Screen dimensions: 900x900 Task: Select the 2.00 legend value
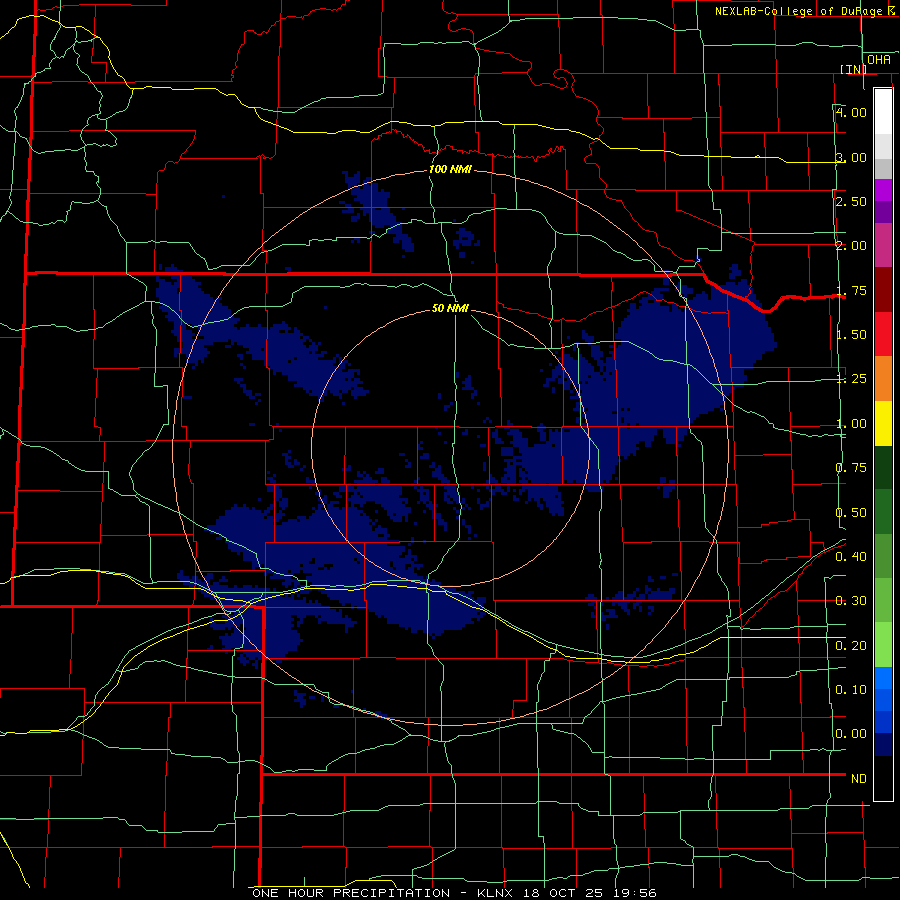pos(851,246)
